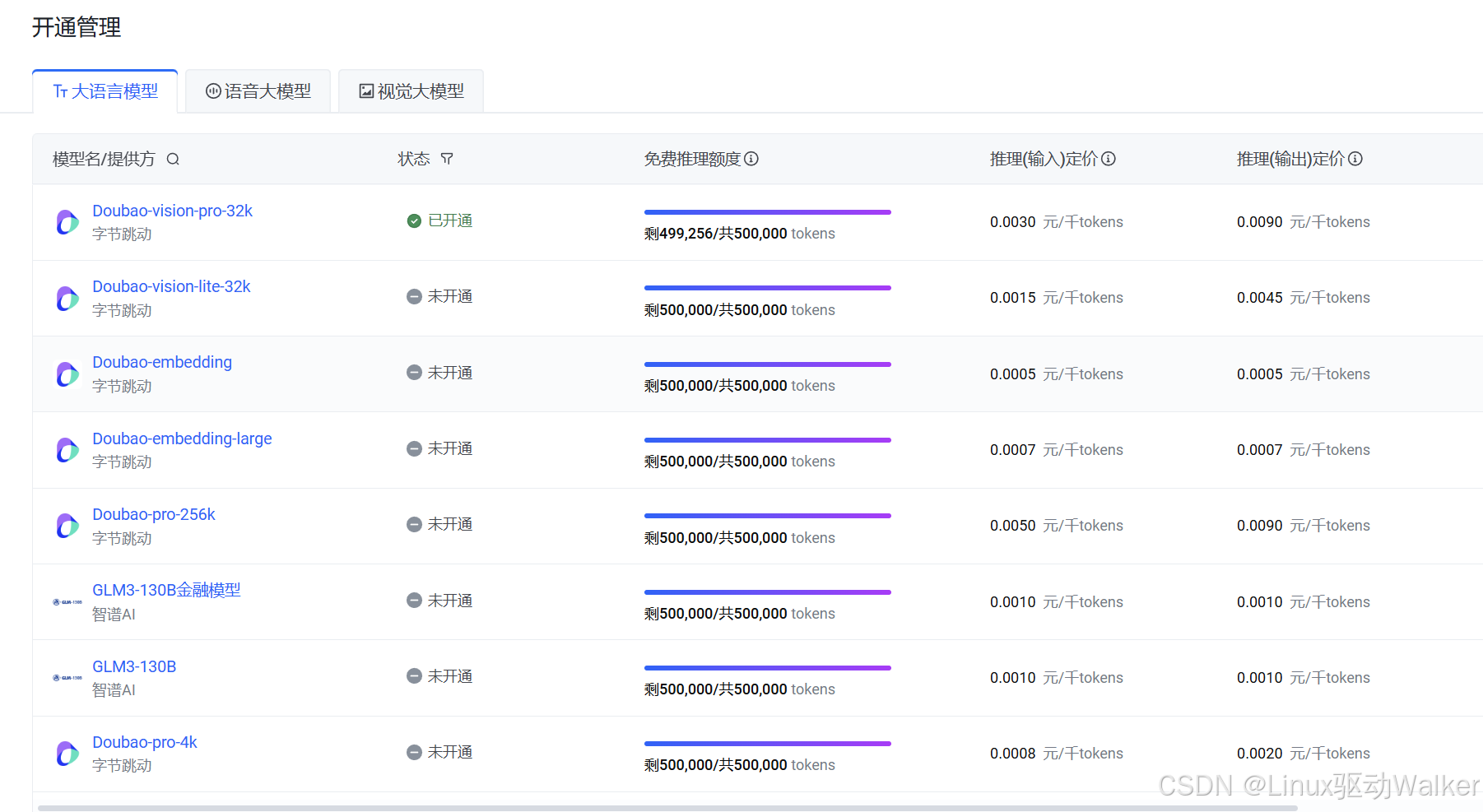This screenshot has width=1483, height=812.
Task: Click the Doubao-vision-lite-32k model logo
Action: pyautogui.click(x=67, y=298)
